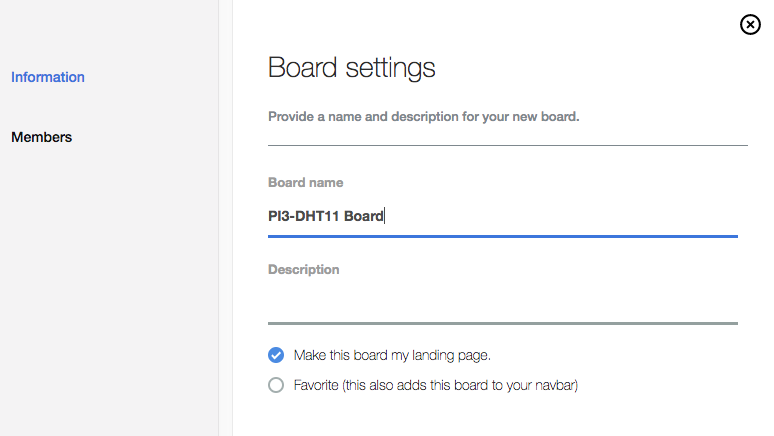This screenshot has height=436, width=774.
Task: Click empty space in Board name field
Action: tap(560, 216)
